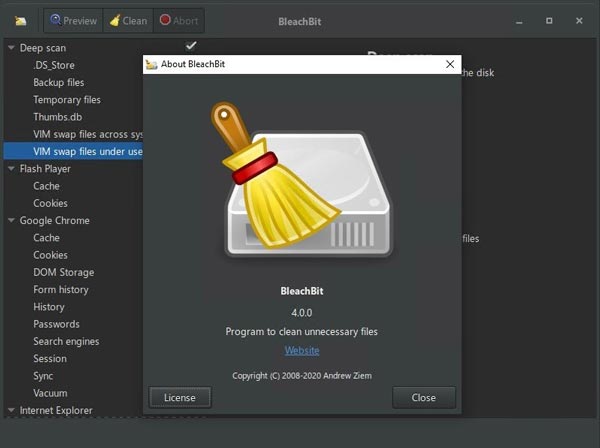600x448 pixels.
Task: Select Cookies under Flash Player
Action: point(50,203)
